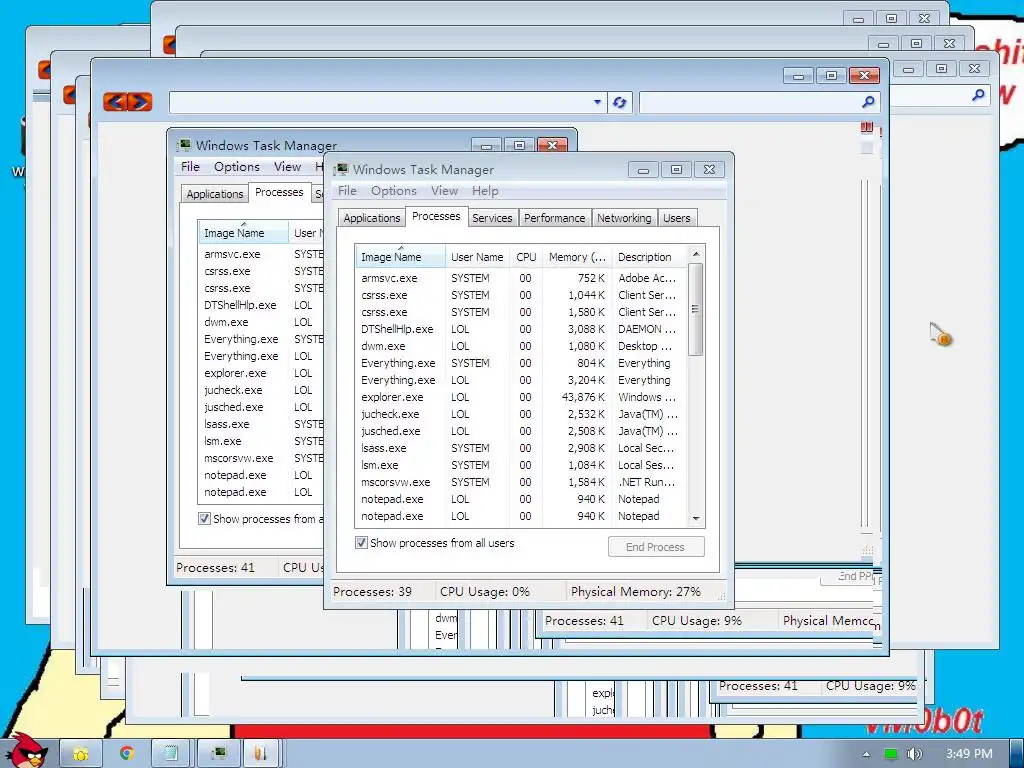Image resolution: width=1024 pixels, height=768 pixels.
Task: Select explorer.exe in the back Task Manager
Action: click(x=261, y=373)
